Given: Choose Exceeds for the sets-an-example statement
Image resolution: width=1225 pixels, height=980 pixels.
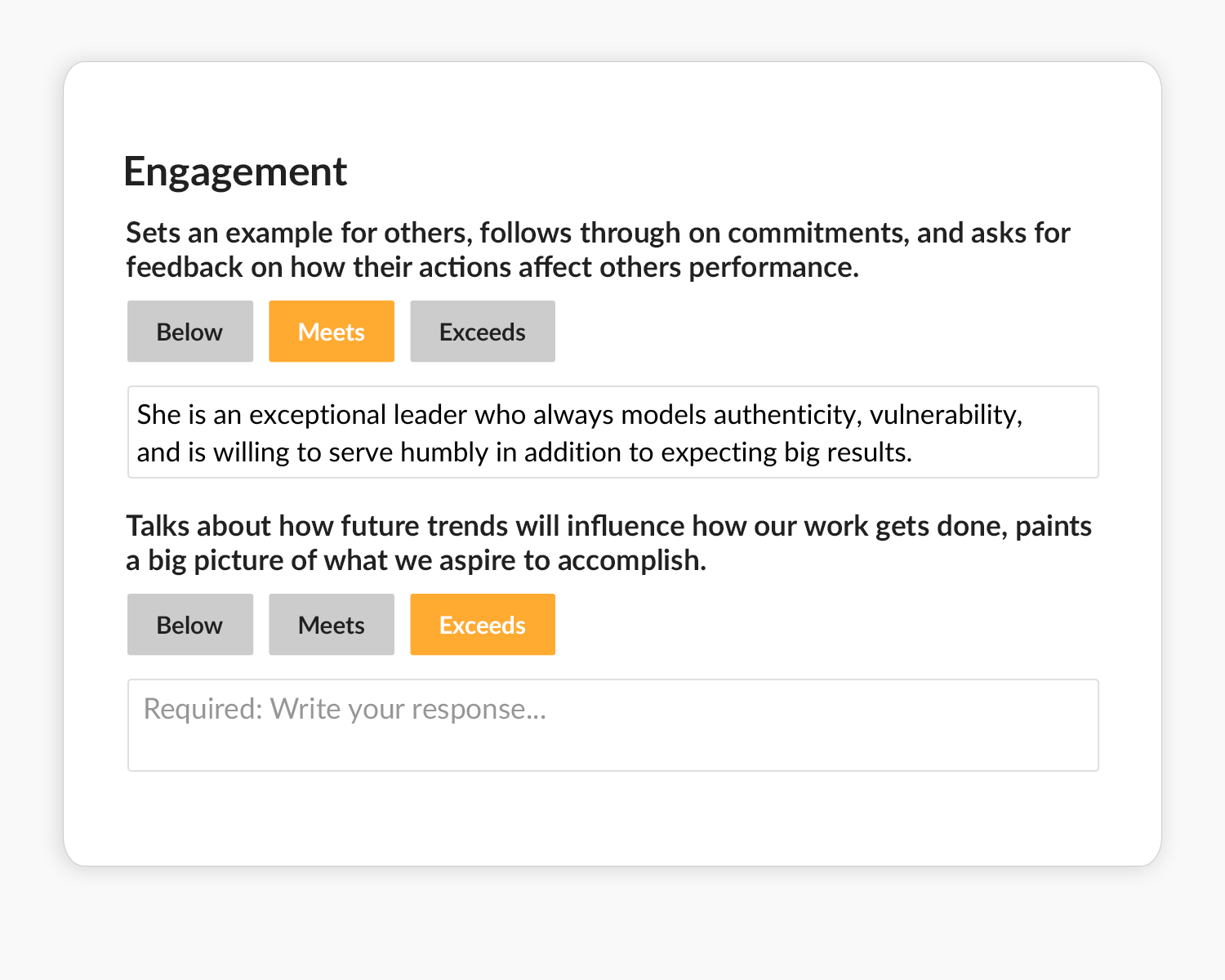Looking at the screenshot, I should click(x=482, y=332).
